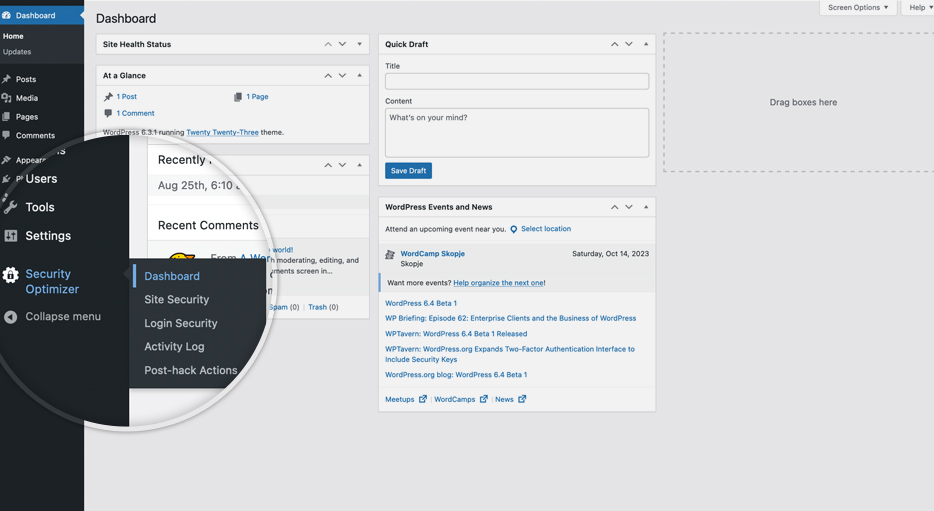Click the Settings sliders icon
This screenshot has width=934, height=511.
11,236
